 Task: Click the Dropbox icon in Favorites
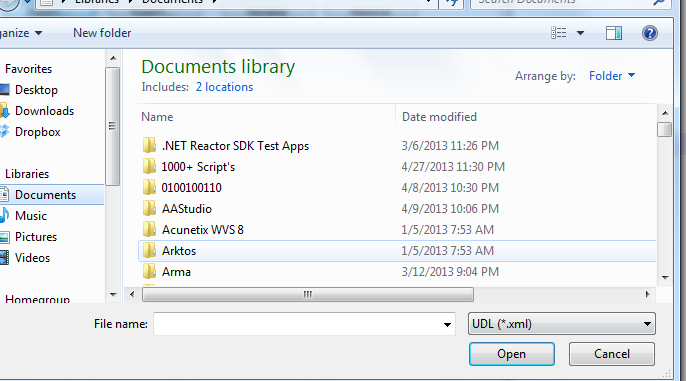(x=4, y=131)
